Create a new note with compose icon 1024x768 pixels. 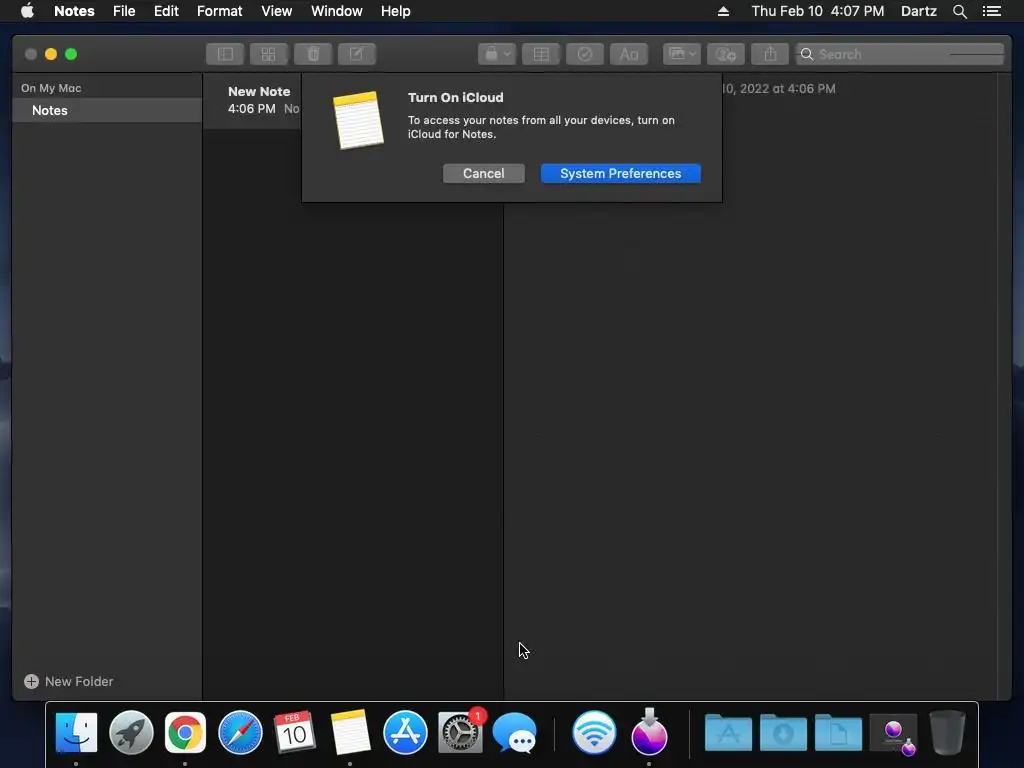(357, 54)
